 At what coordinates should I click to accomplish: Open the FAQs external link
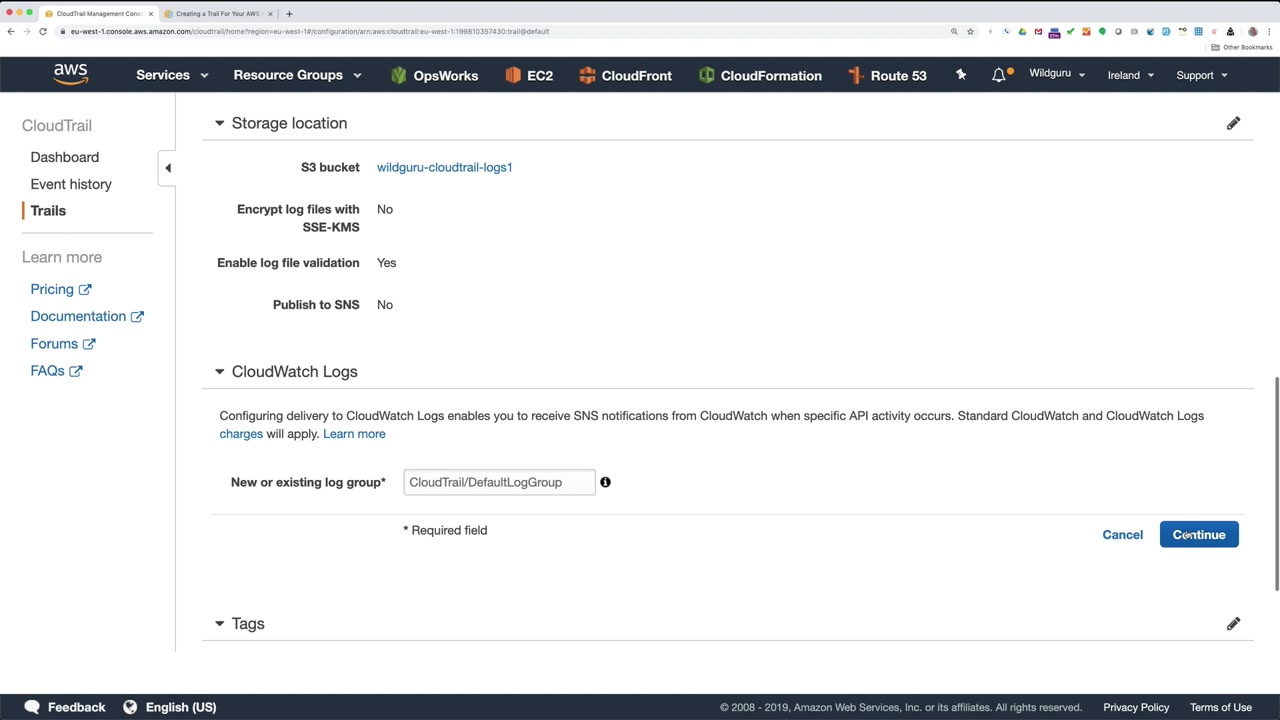56,371
